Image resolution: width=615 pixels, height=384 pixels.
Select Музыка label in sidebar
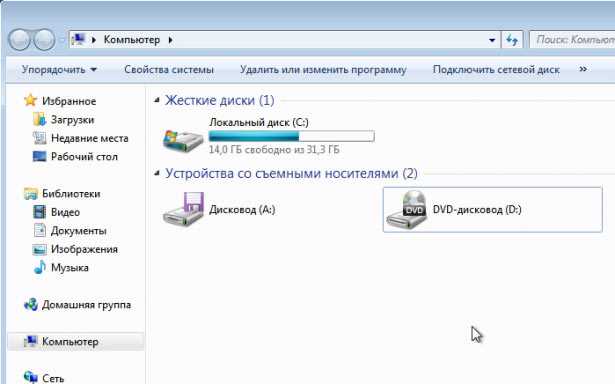(70, 268)
